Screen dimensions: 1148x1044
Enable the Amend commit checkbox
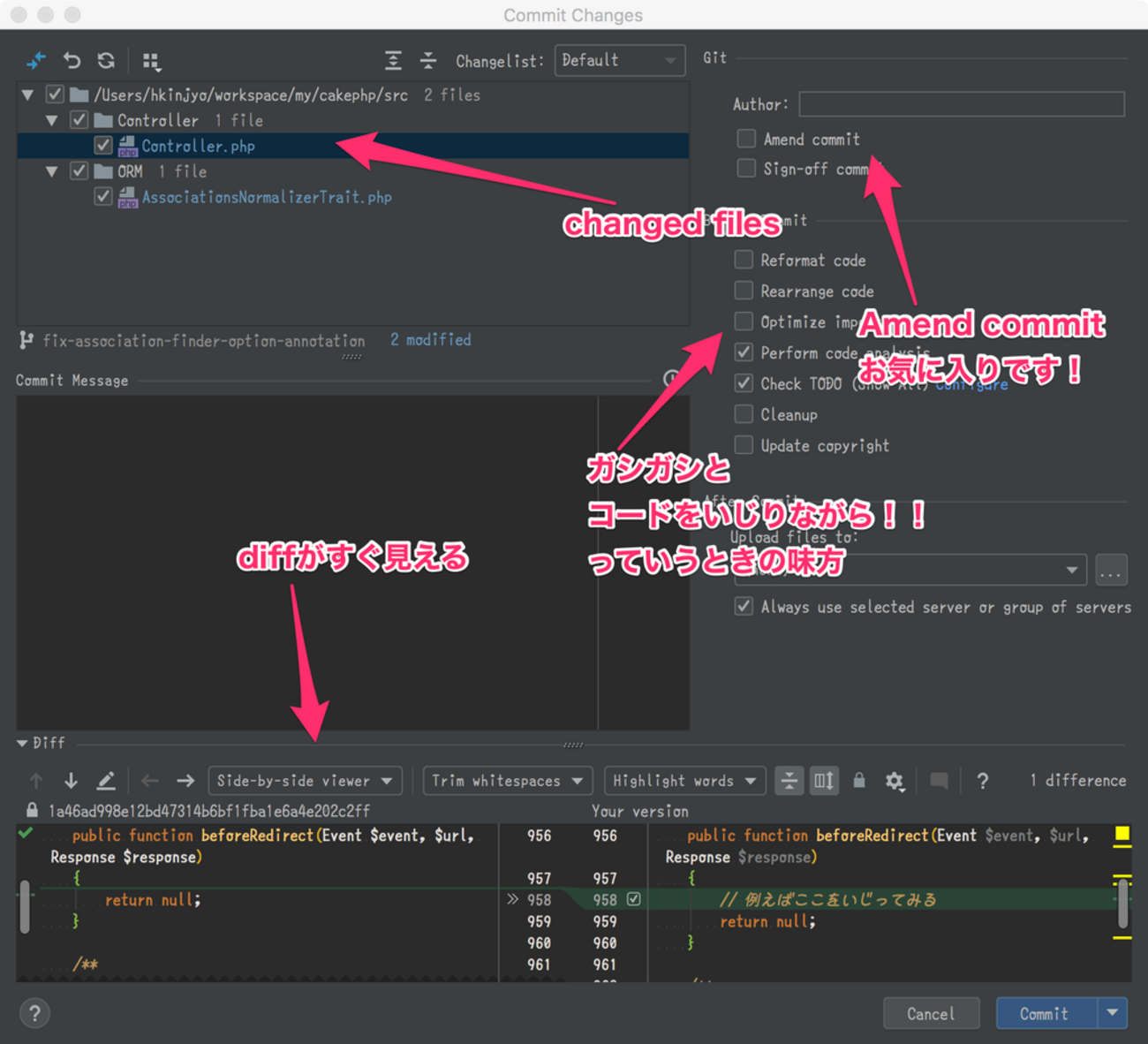[746, 139]
